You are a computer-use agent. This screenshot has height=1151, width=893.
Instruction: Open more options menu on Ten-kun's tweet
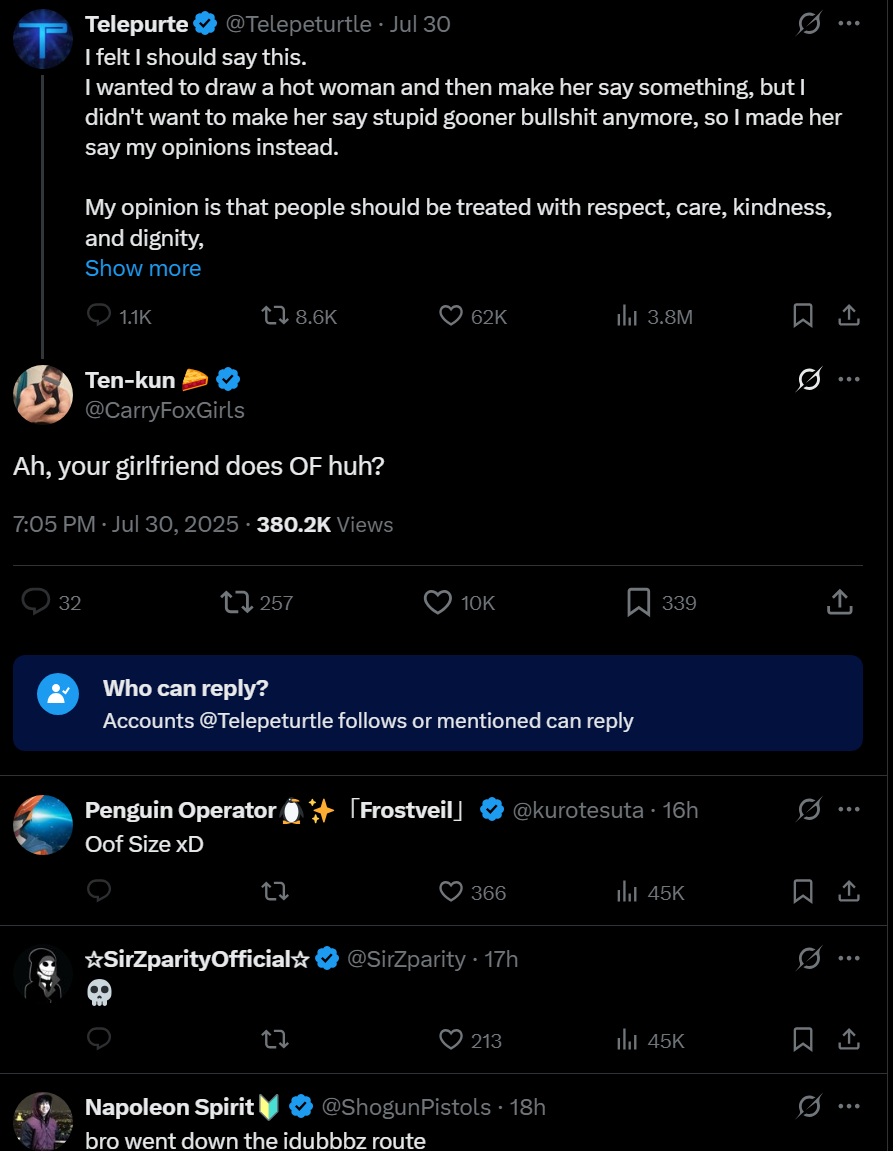tap(849, 380)
